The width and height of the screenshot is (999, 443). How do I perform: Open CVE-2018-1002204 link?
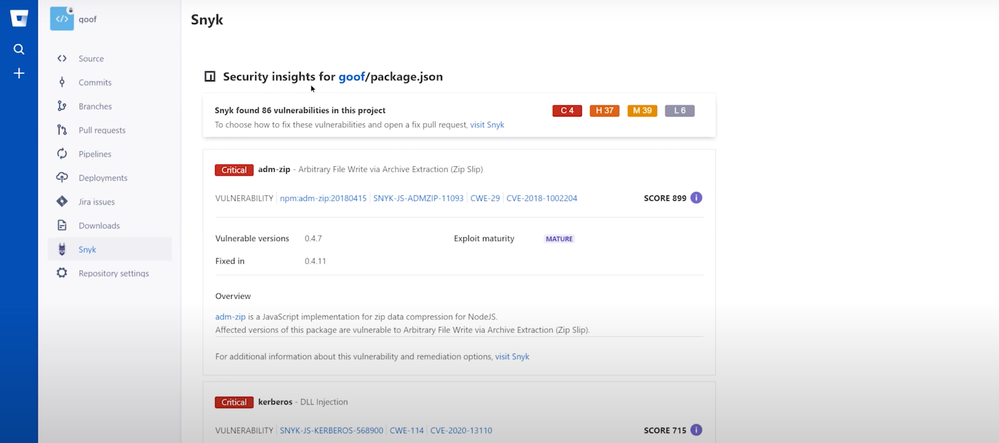[542, 198]
